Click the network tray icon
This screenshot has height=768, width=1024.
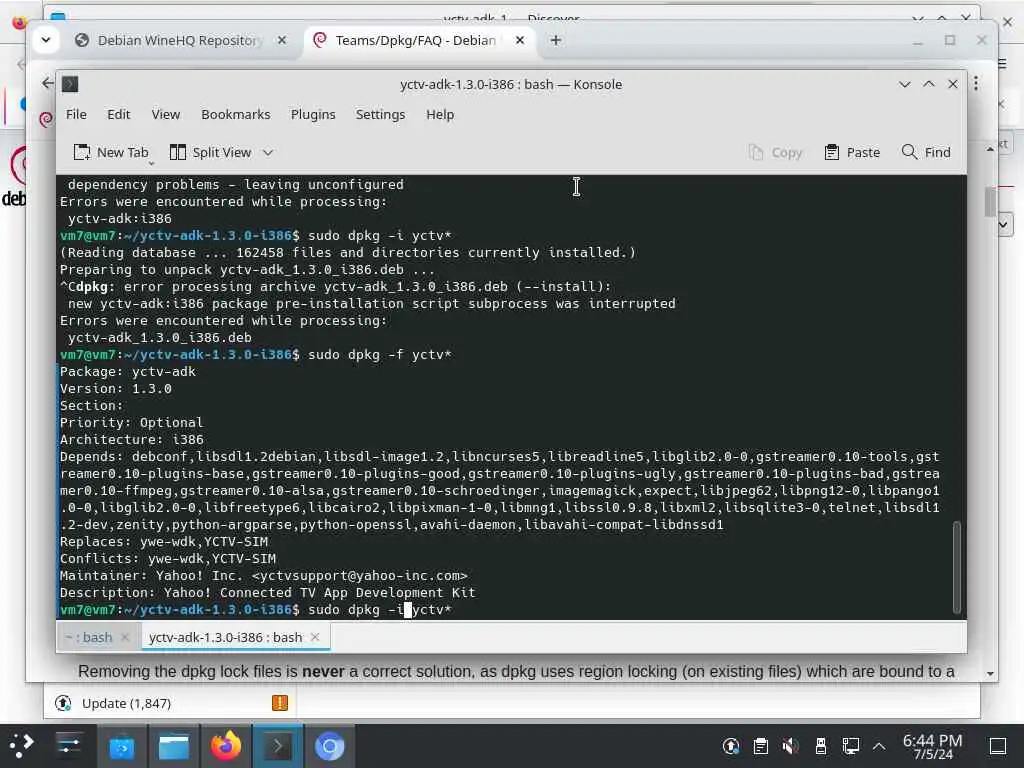coord(850,746)
